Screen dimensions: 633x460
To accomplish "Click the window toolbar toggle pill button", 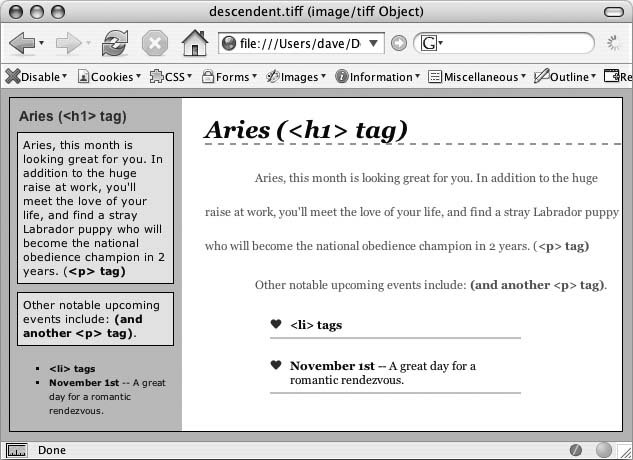I will 614,12.
